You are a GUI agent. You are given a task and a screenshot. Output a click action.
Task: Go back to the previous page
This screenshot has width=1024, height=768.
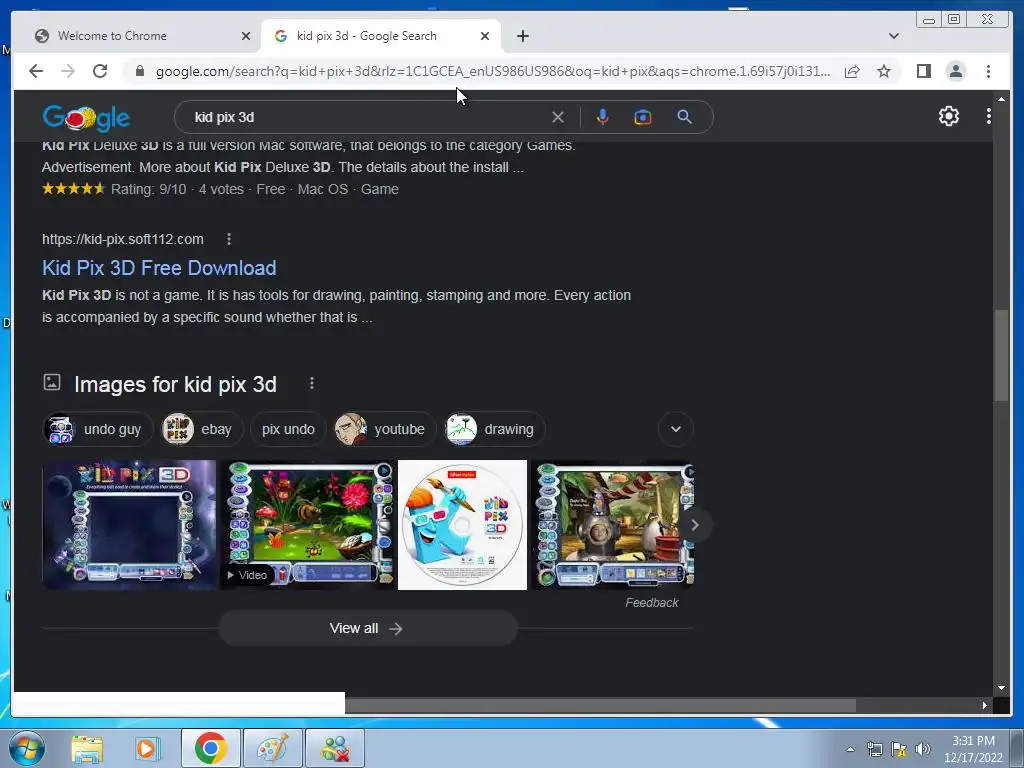(36, 71)
